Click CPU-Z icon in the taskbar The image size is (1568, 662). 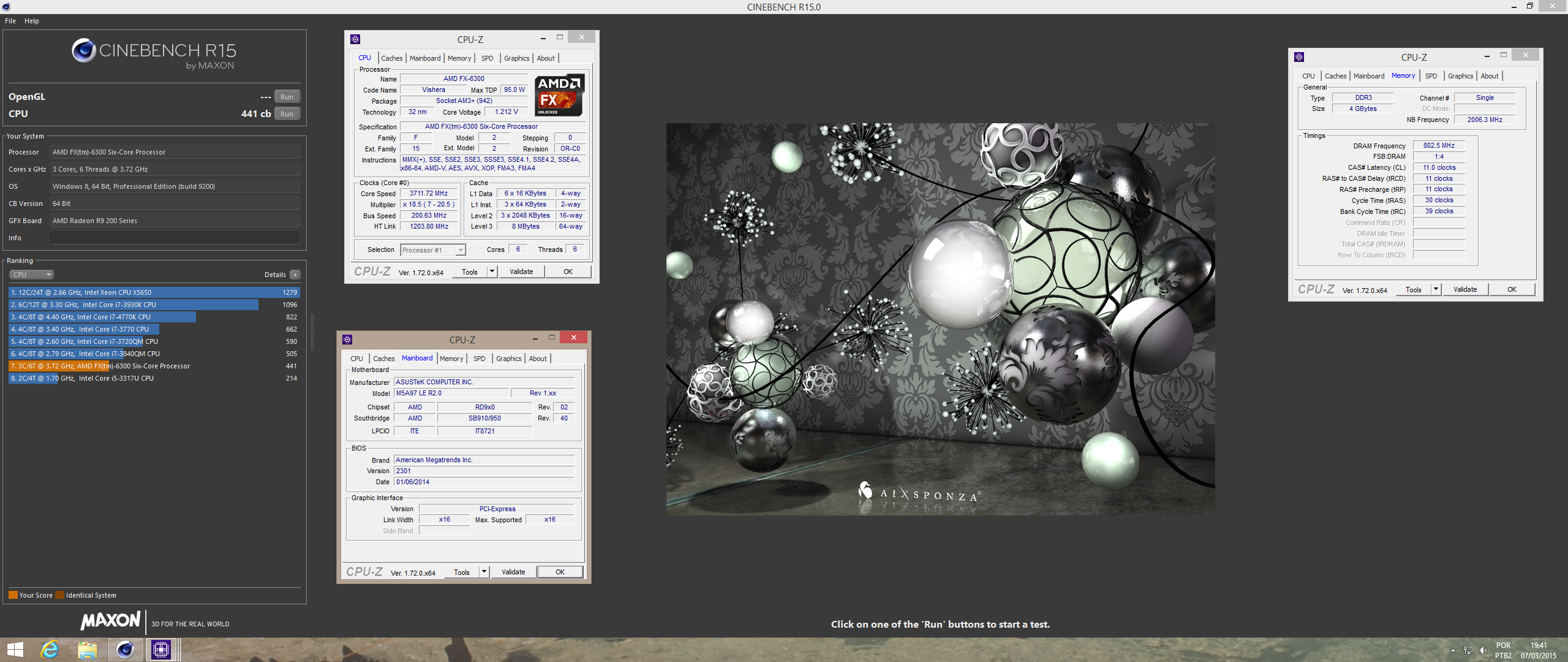[162, 649]
